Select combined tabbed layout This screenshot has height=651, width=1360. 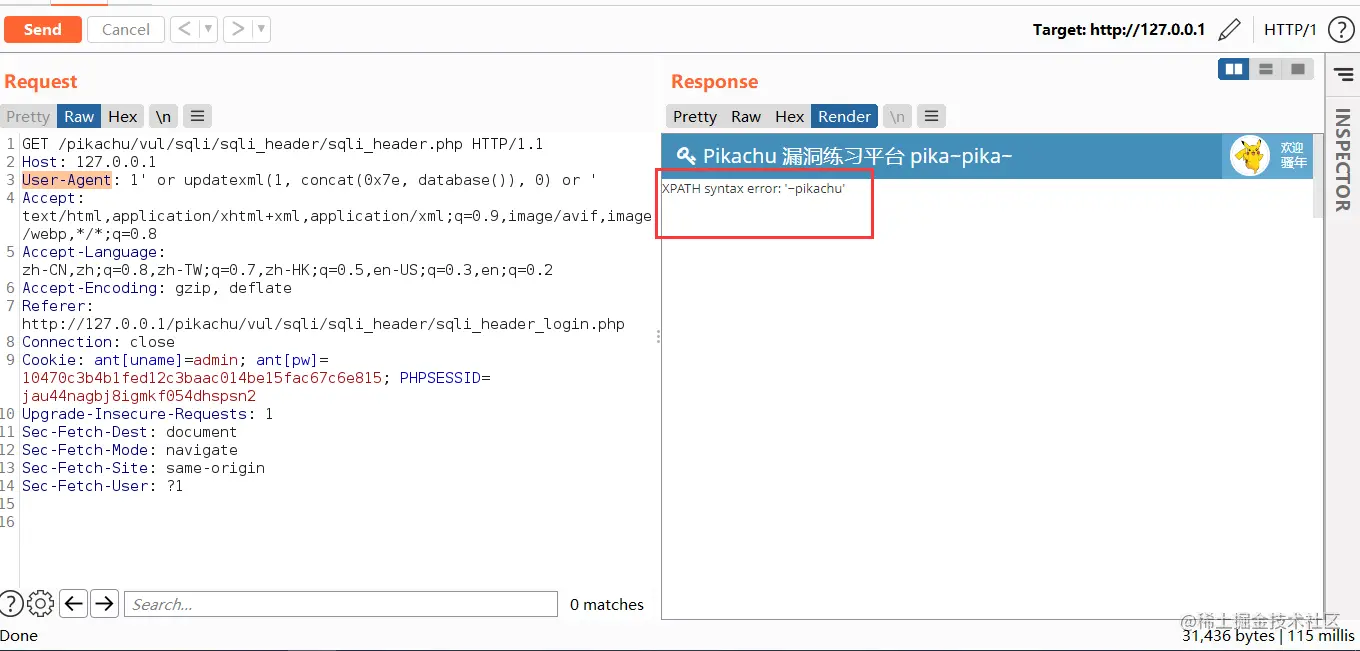[1297, 69]
